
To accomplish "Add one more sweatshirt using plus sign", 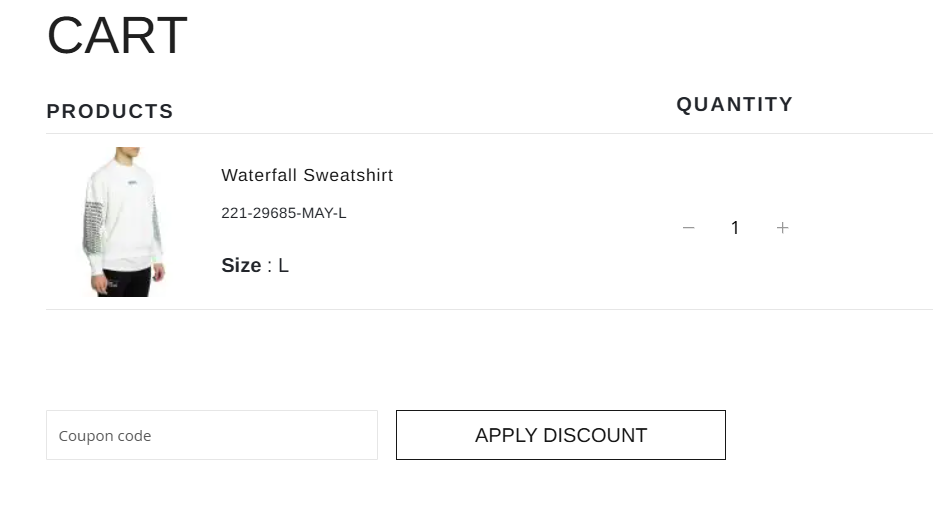I will click(x=782, y=228).
